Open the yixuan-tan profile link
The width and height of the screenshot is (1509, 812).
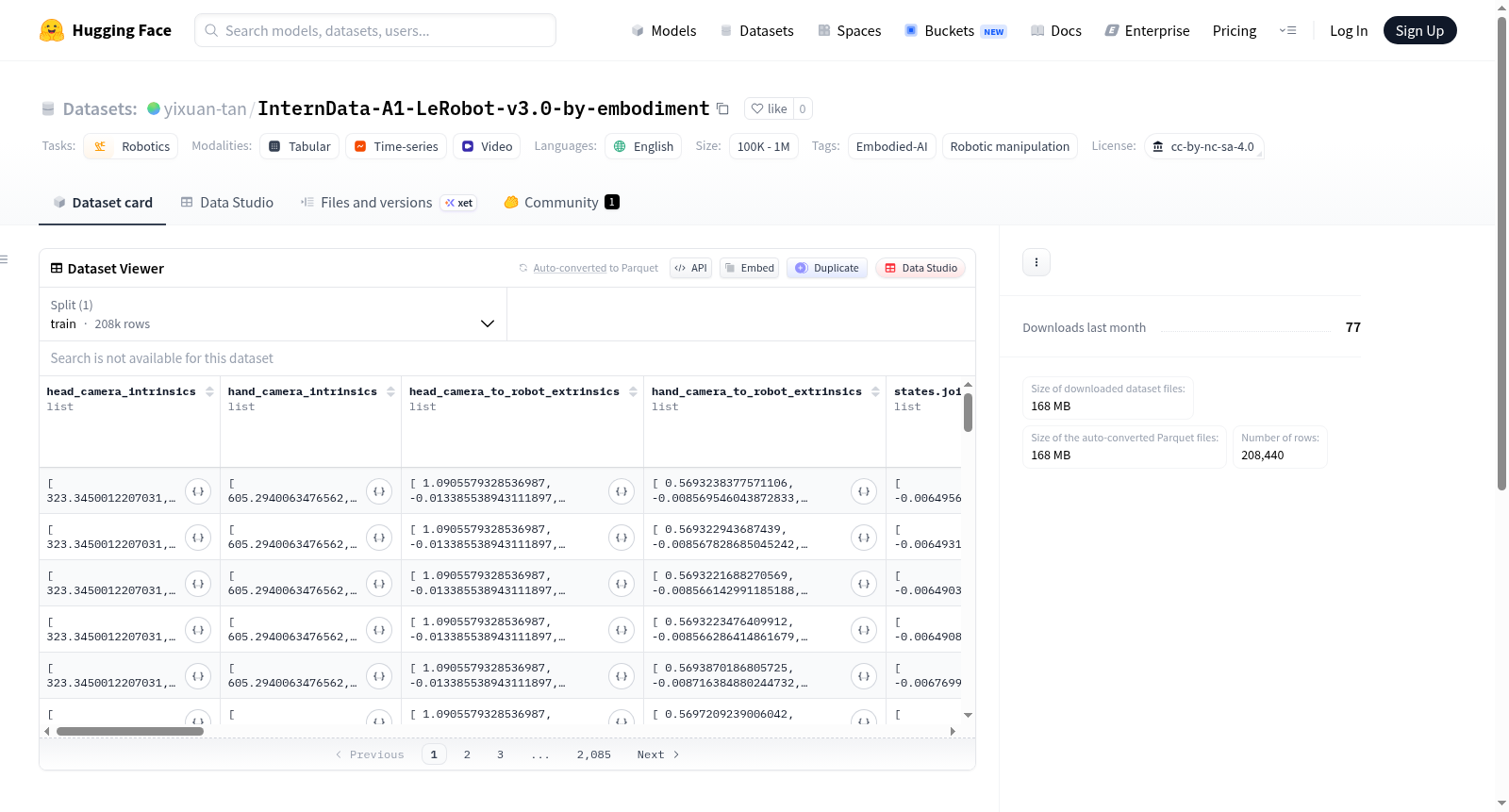205,108
